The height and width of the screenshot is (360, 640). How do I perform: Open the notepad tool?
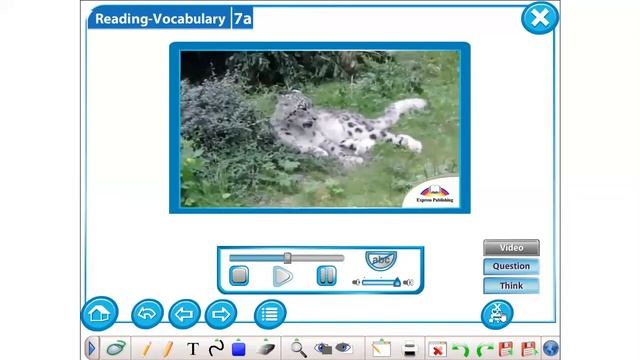coord(381,349)
